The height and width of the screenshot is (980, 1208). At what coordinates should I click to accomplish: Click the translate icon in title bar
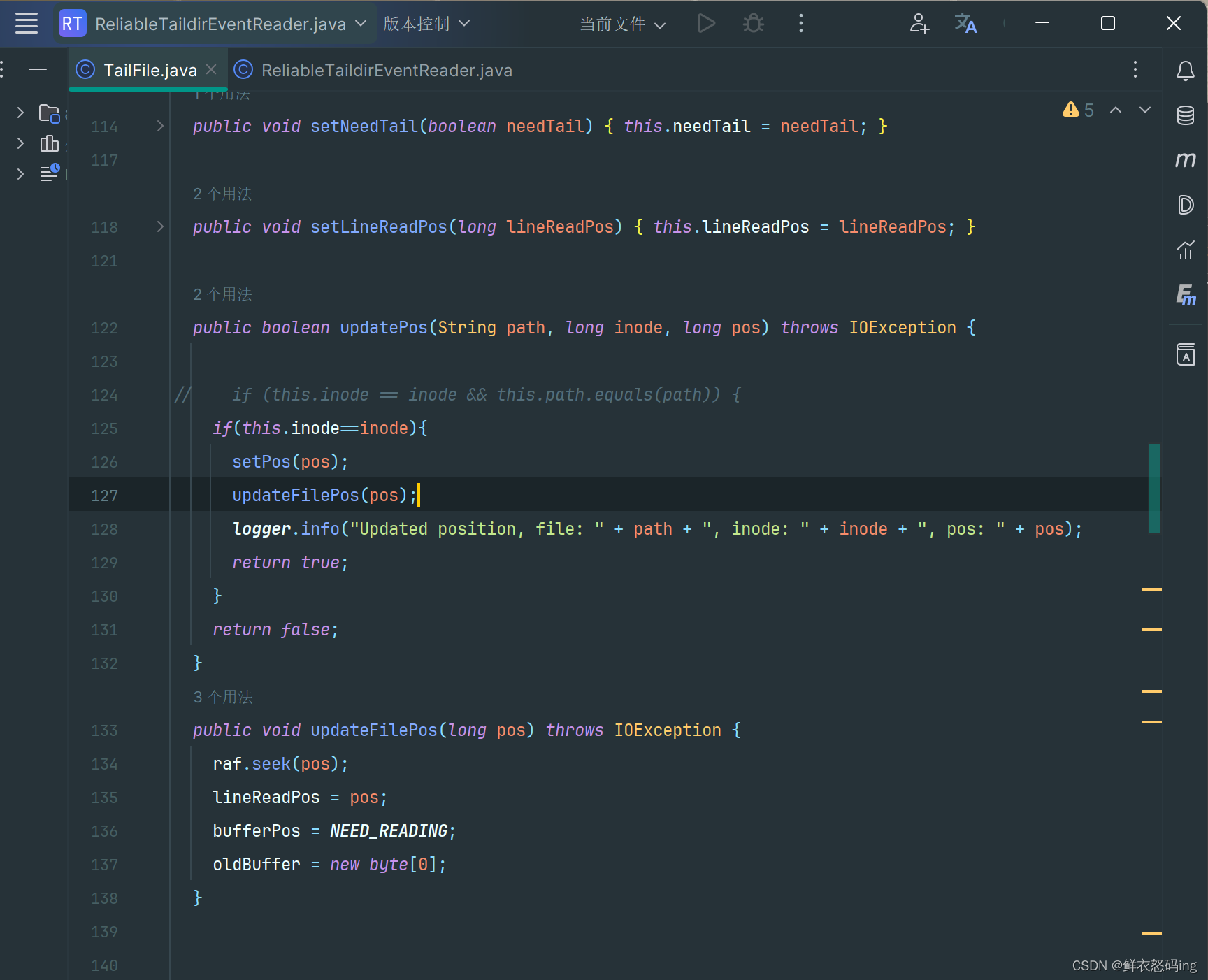(x=965, y=24)
